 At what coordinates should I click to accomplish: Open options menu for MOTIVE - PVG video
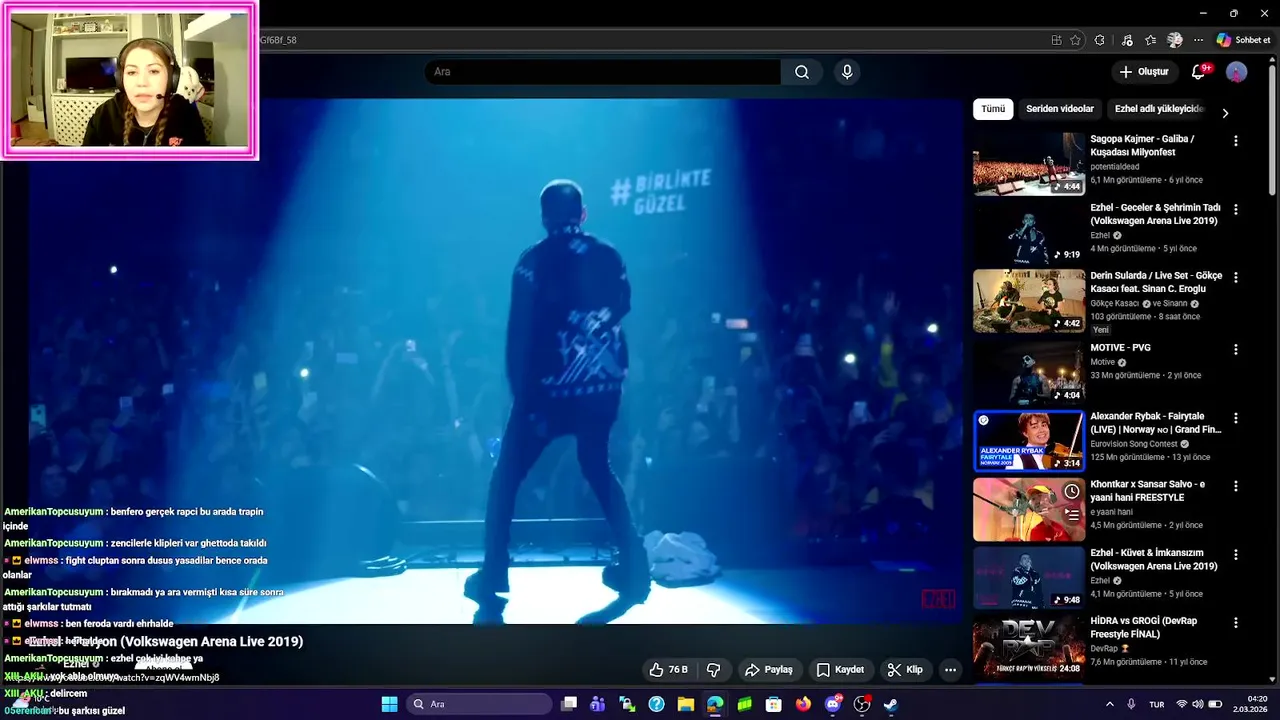(1236, 349)
